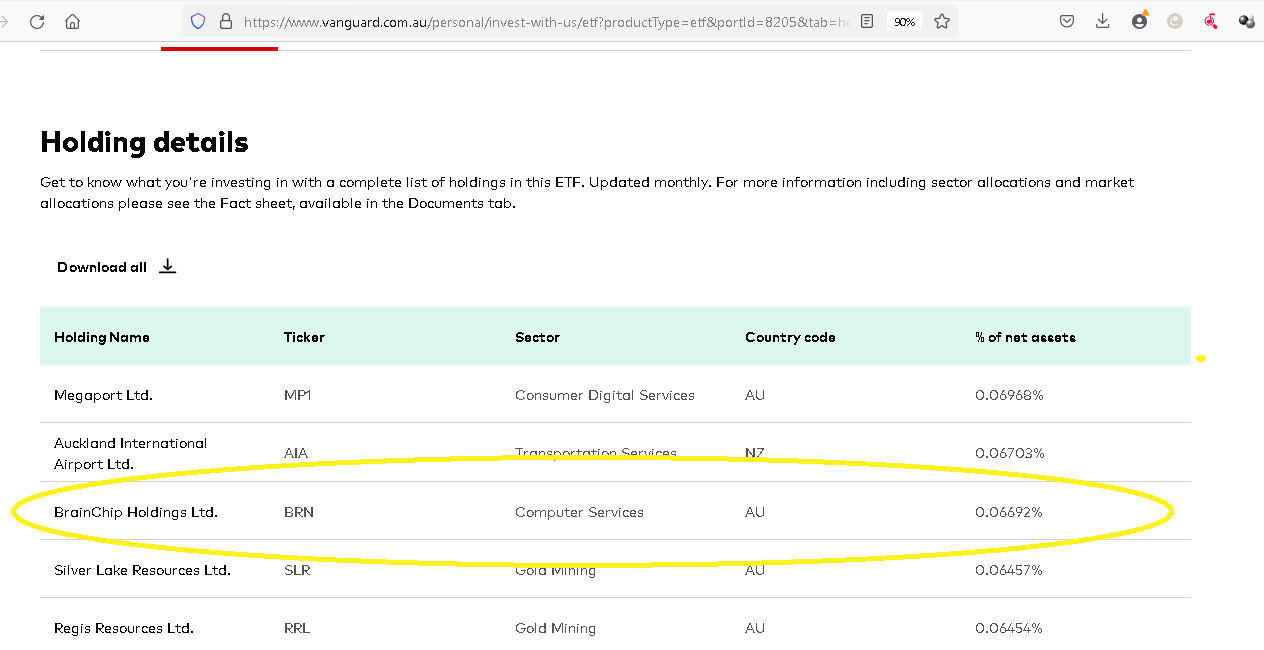Click the Ticker column header
Image resolution: width=1264 pixels, height=650 pixels.
(304, 337)
